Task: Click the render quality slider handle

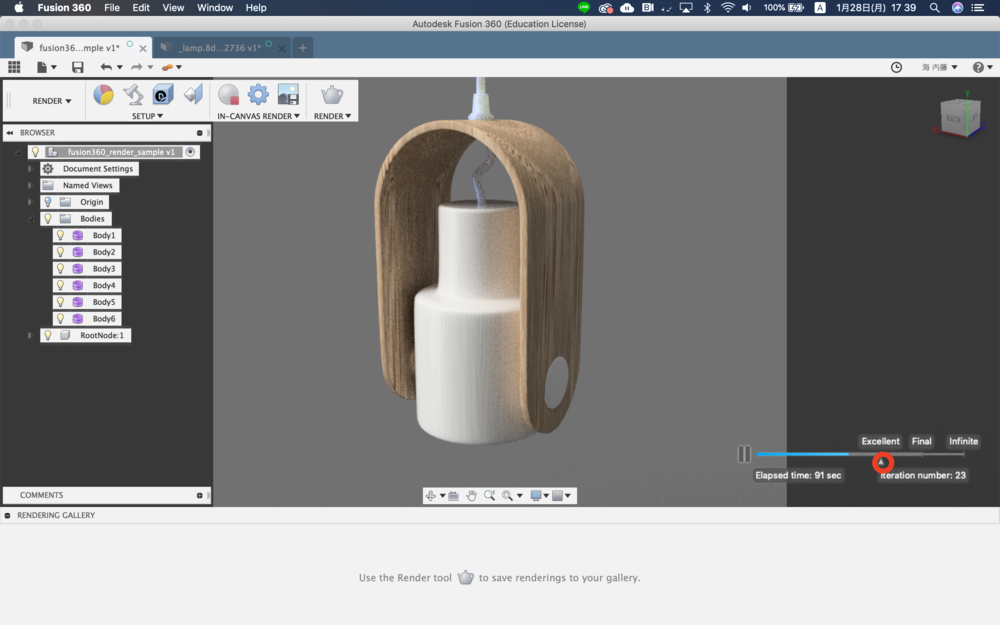Action: click(882, 462)
